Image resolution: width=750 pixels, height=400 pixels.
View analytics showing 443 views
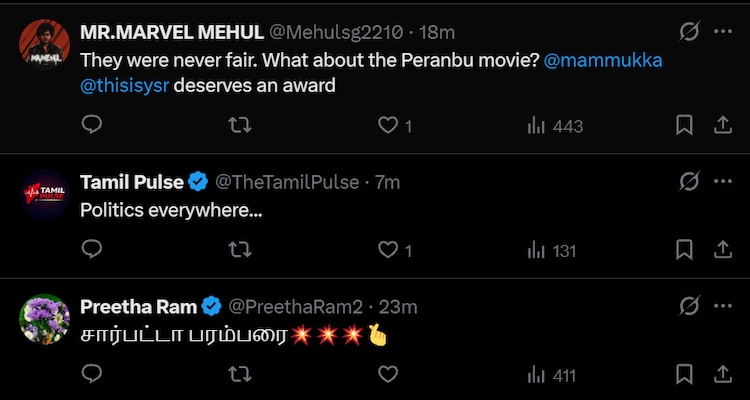(555, 126)
